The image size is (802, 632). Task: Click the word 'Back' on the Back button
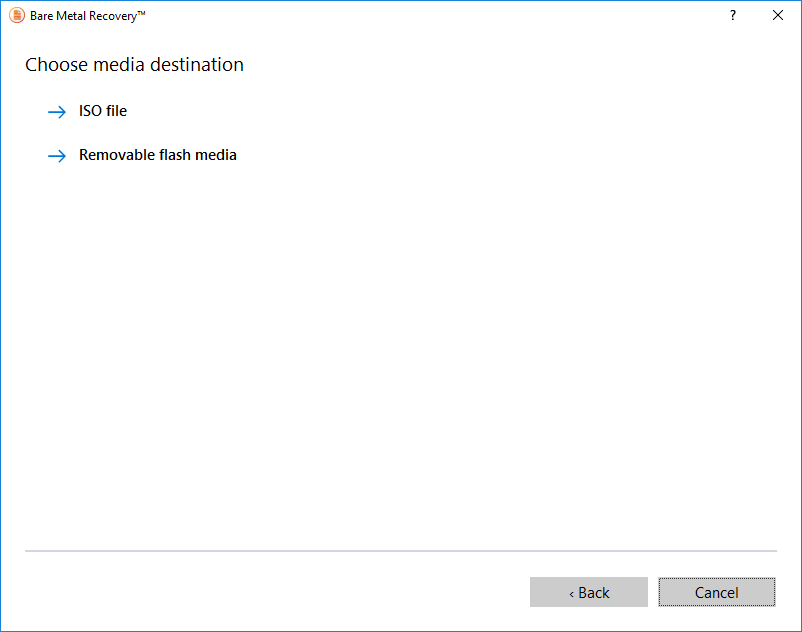point(594,593)
